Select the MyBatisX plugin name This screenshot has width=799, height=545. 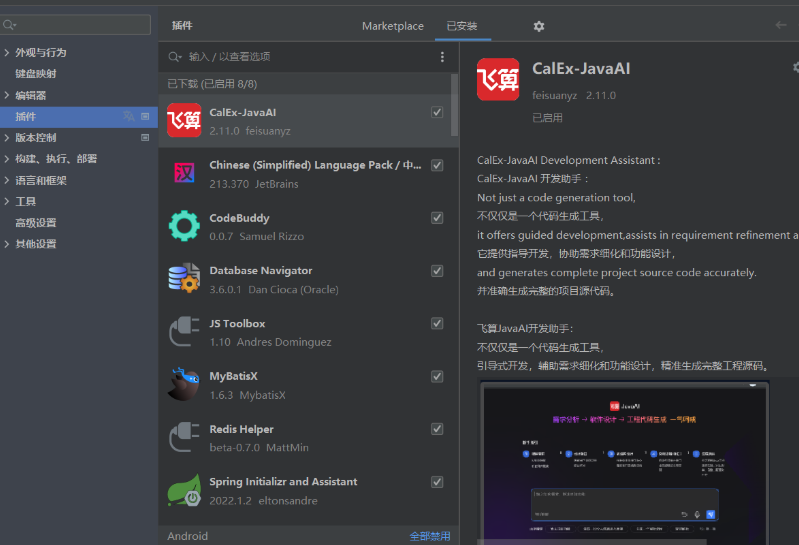233,376
